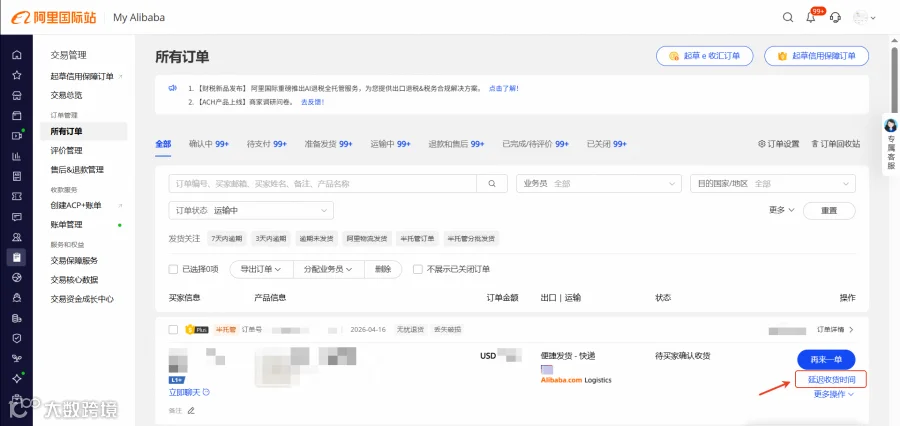Click the edit pencil icon beside 备注
Screen dimensions: 900x426
(191, 410)
